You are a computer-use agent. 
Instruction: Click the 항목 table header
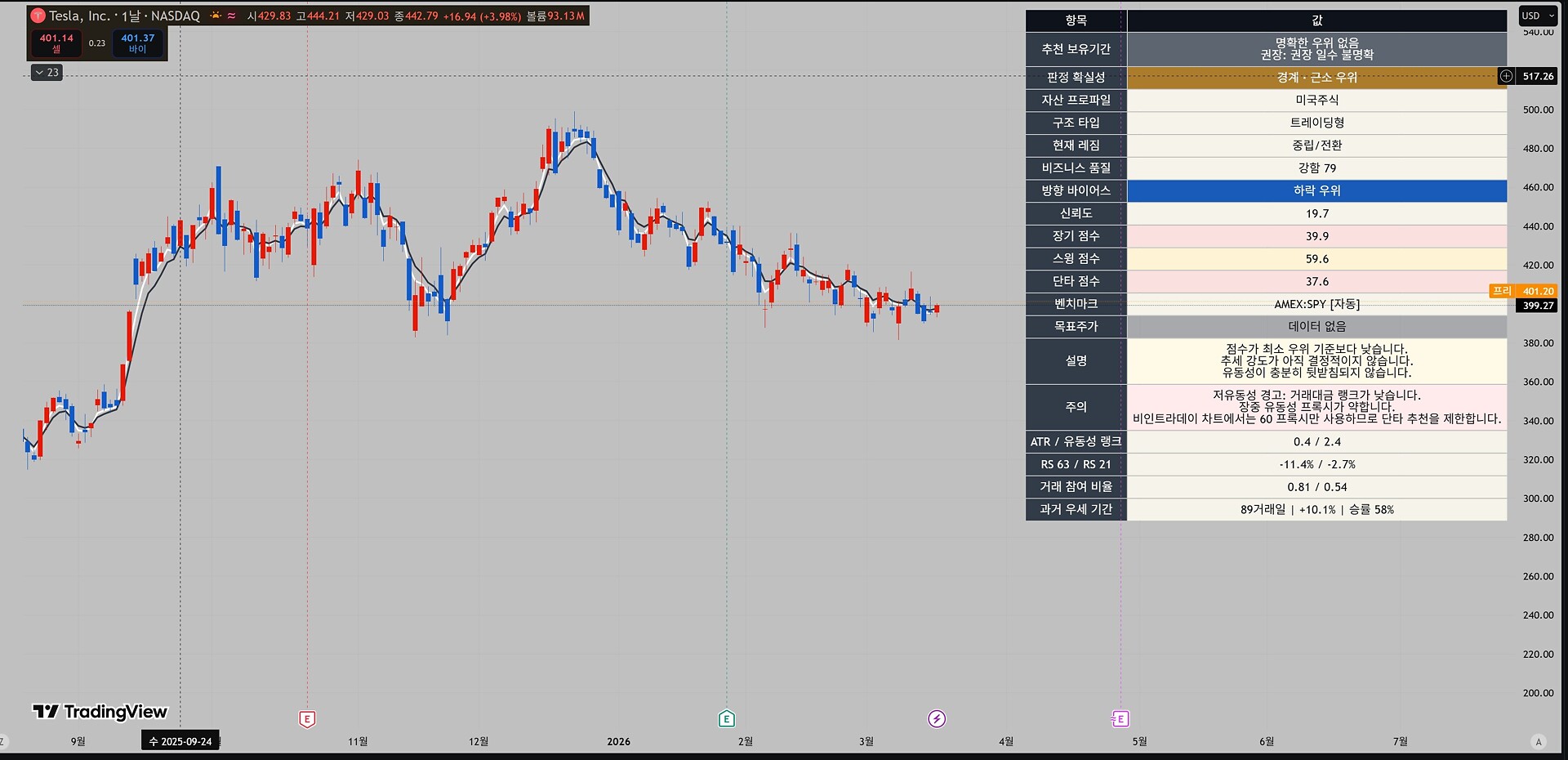pos(1076,20)
